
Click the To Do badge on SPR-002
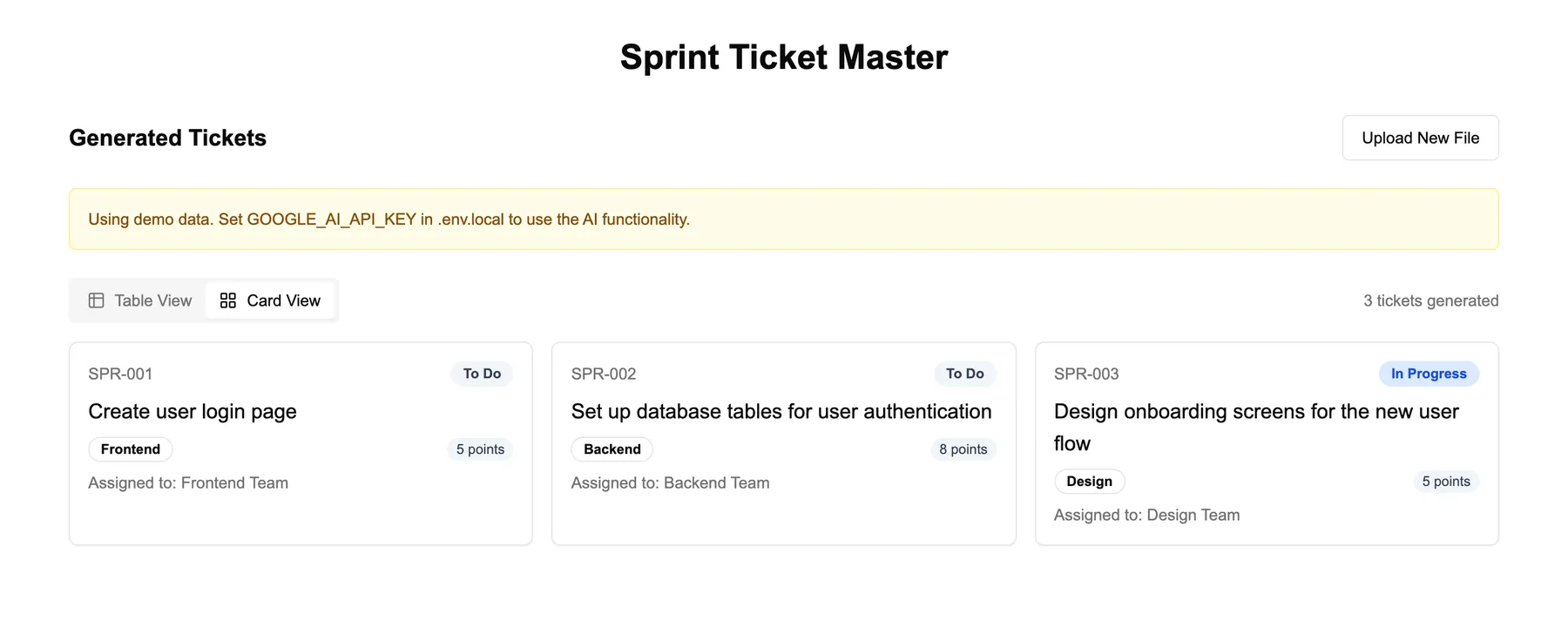tap(965, 374)
